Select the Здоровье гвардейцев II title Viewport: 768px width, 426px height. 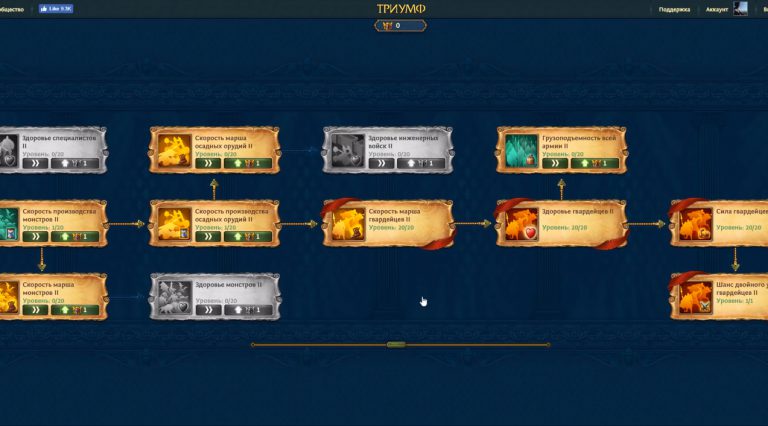[x=577, y=212]
